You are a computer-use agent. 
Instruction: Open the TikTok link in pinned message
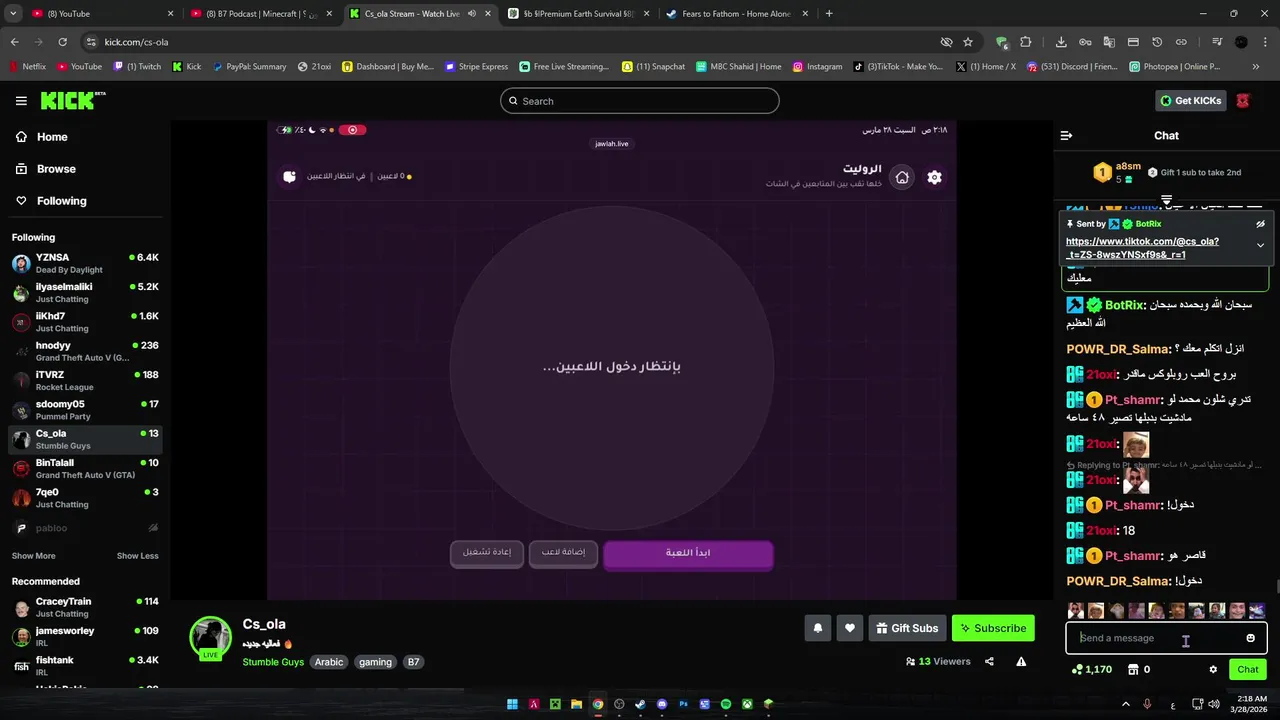(x=1142, y=248)
